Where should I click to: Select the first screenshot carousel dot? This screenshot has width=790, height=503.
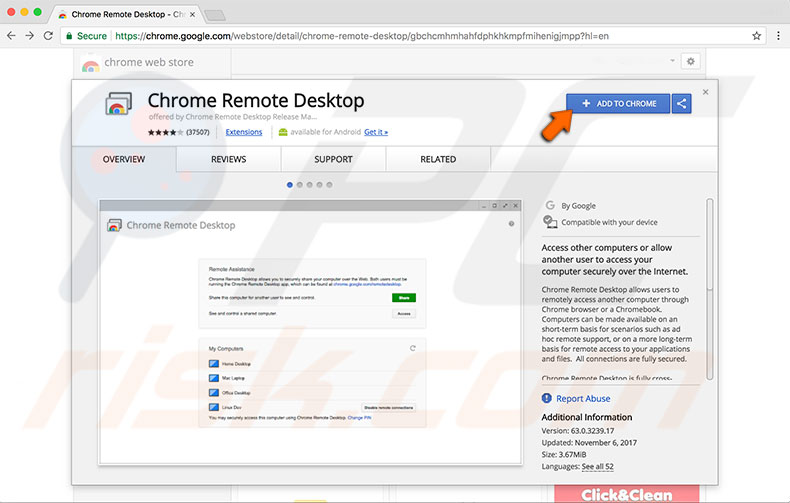(290, 185)
